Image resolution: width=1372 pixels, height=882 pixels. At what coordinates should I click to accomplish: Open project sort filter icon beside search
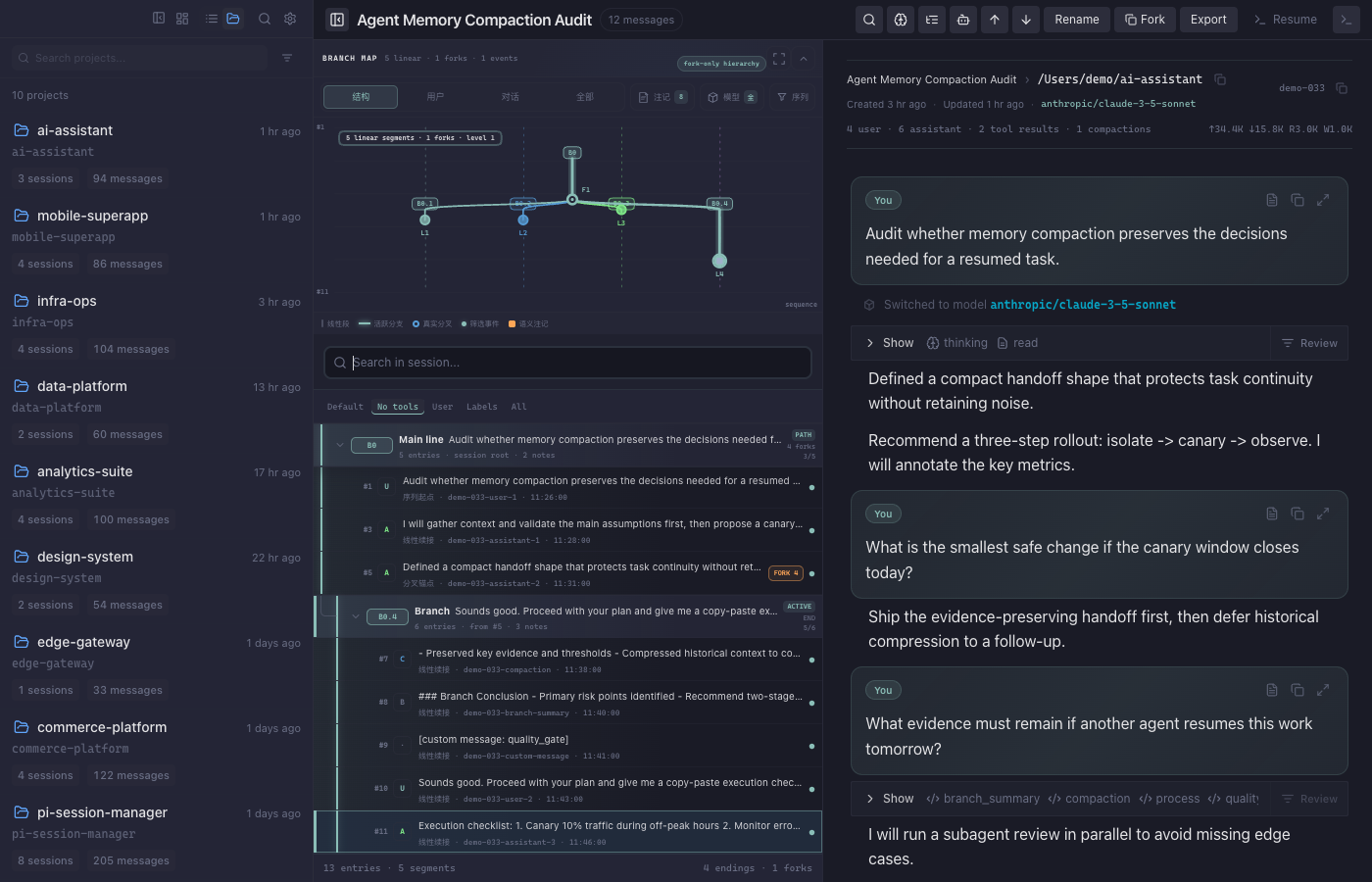point(287,58)
